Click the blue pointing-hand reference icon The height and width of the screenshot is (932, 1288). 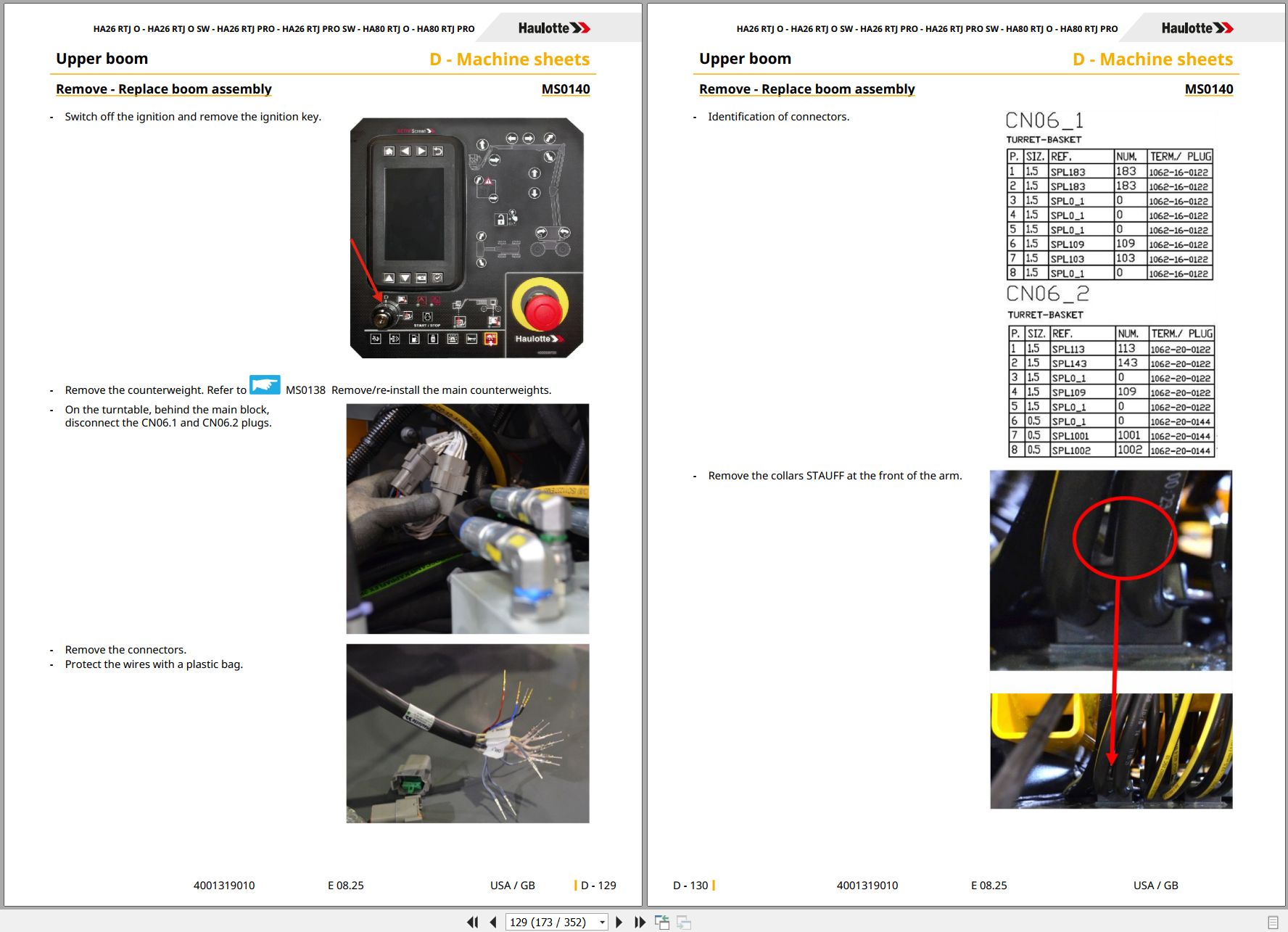point(265,384)
